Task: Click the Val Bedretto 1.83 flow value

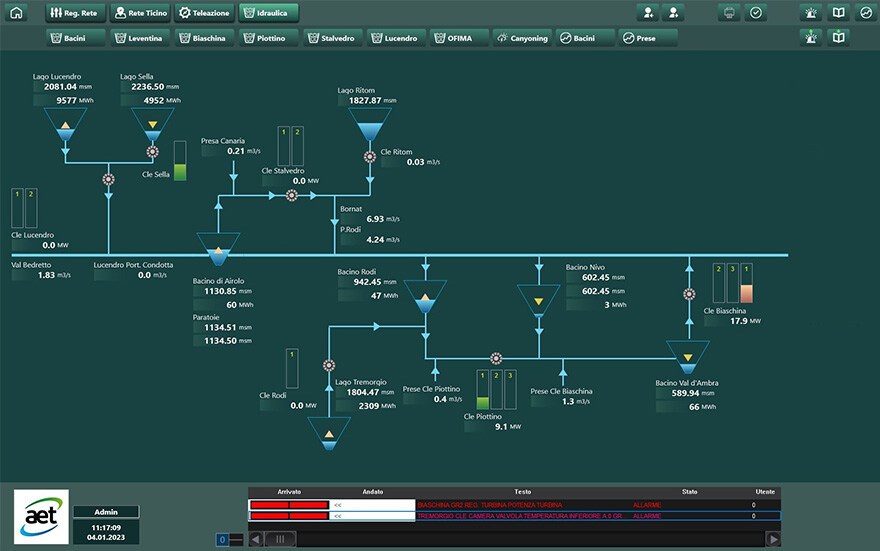Action: pyautogui.click(x=46, y=275)
